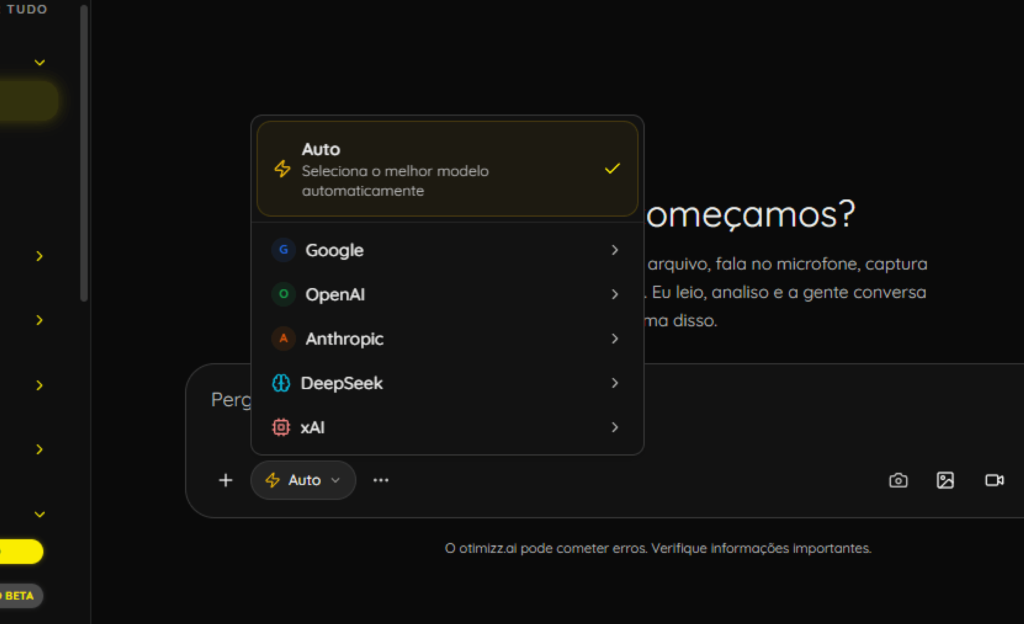Collapse the top sidebar section chevron
The height and width of the screenshot is (624, 1024).
[40, 63]
